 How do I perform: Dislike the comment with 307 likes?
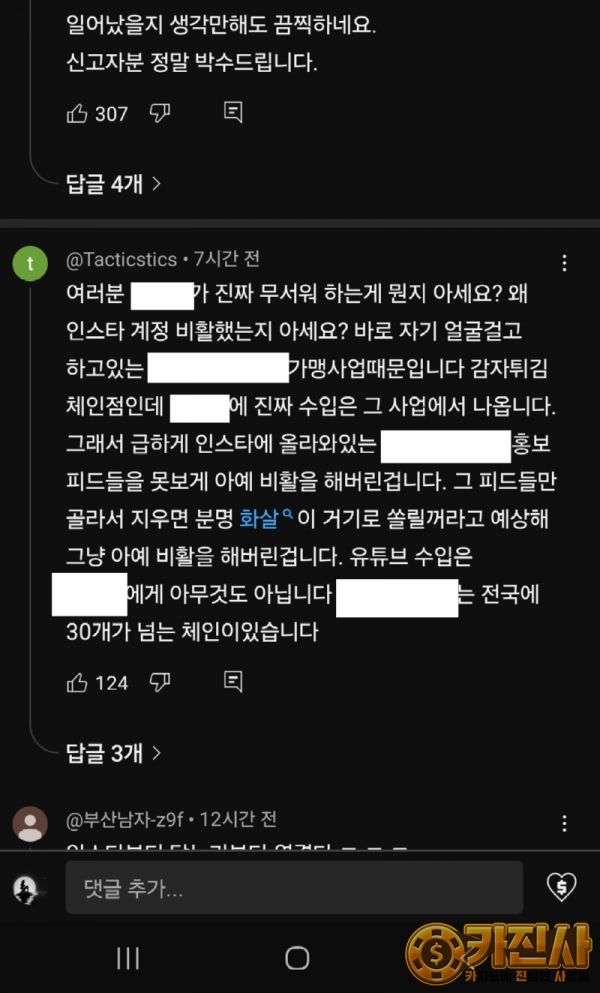click(160, 113)
